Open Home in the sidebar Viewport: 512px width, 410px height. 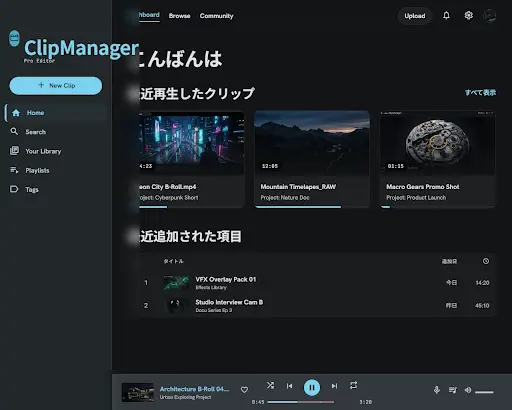tap(56, 113)
